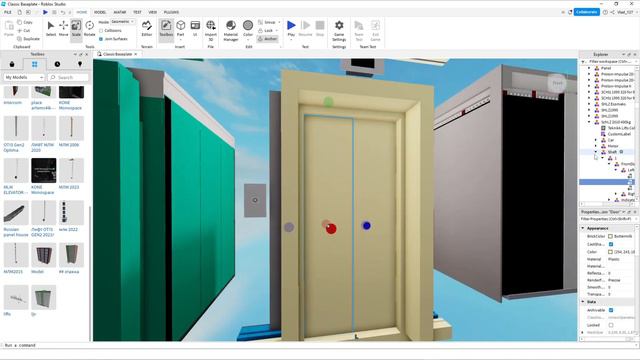Image resolution: width=640 pixels, height=360 pixels.
Task: Click the New file icon in quick toolbar
Action: pyautogui.click(x=19, y=12)
